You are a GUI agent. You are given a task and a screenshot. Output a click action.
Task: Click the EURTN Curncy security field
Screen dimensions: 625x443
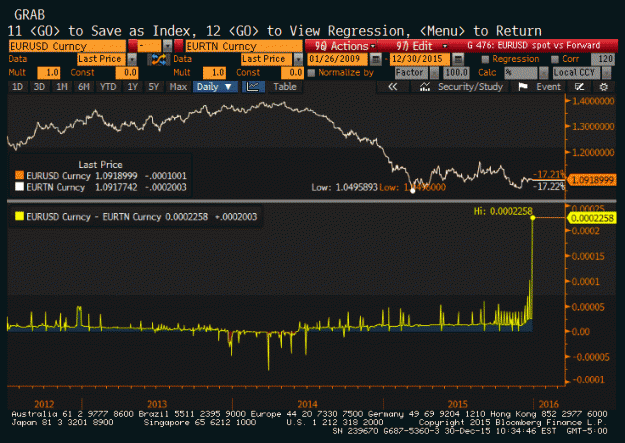point(243,46)
